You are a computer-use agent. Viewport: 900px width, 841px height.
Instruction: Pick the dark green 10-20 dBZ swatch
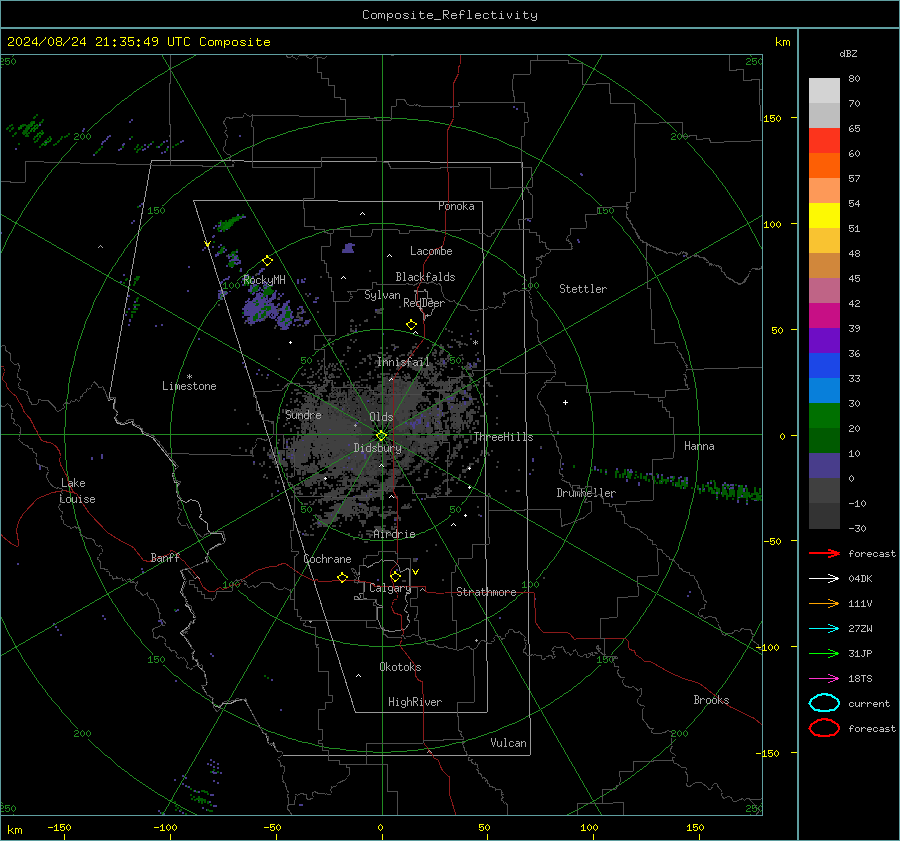[824, 440]
